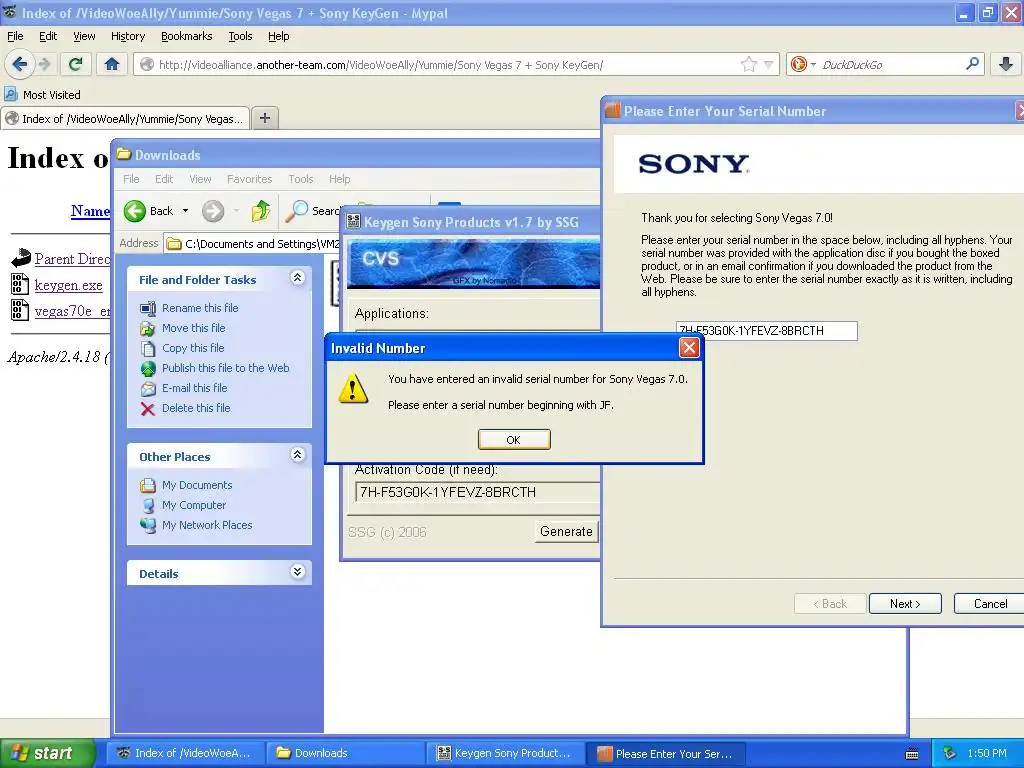Open the Most Visited bookmarks folder
Viewport: 1024px width, 768px height.
click(43, 95)
